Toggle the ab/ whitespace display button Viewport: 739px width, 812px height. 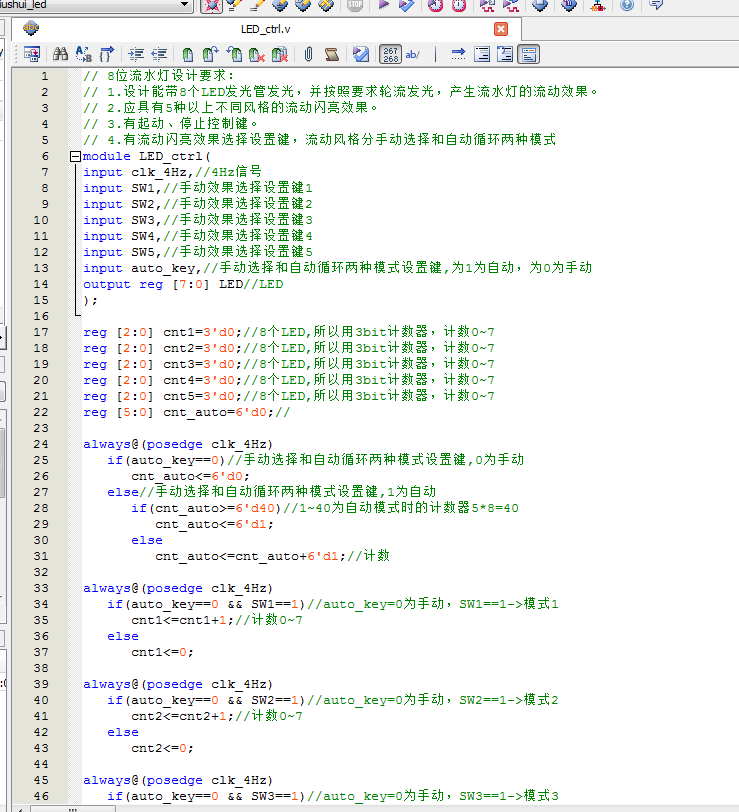click(x=413, y=54)
